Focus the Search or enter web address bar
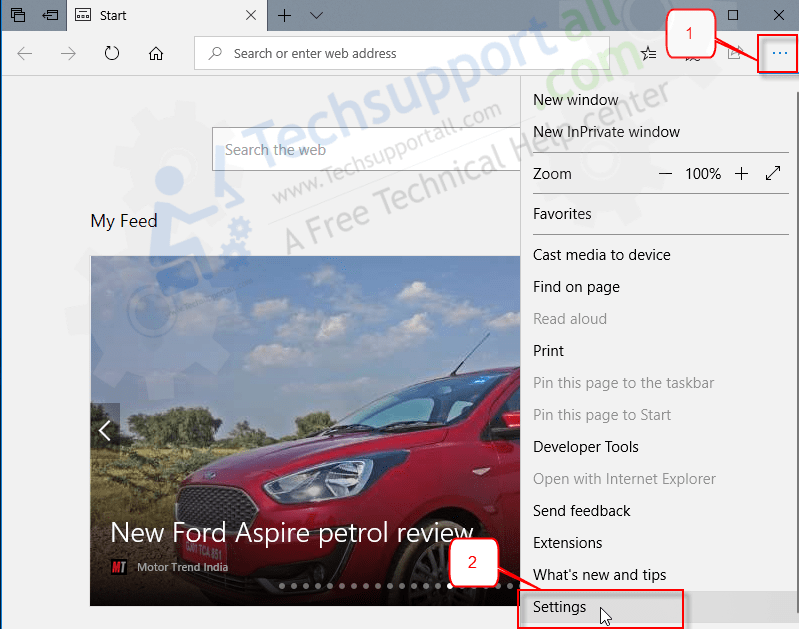Viewport: 799px width, 629px height. tap(402, 53)
